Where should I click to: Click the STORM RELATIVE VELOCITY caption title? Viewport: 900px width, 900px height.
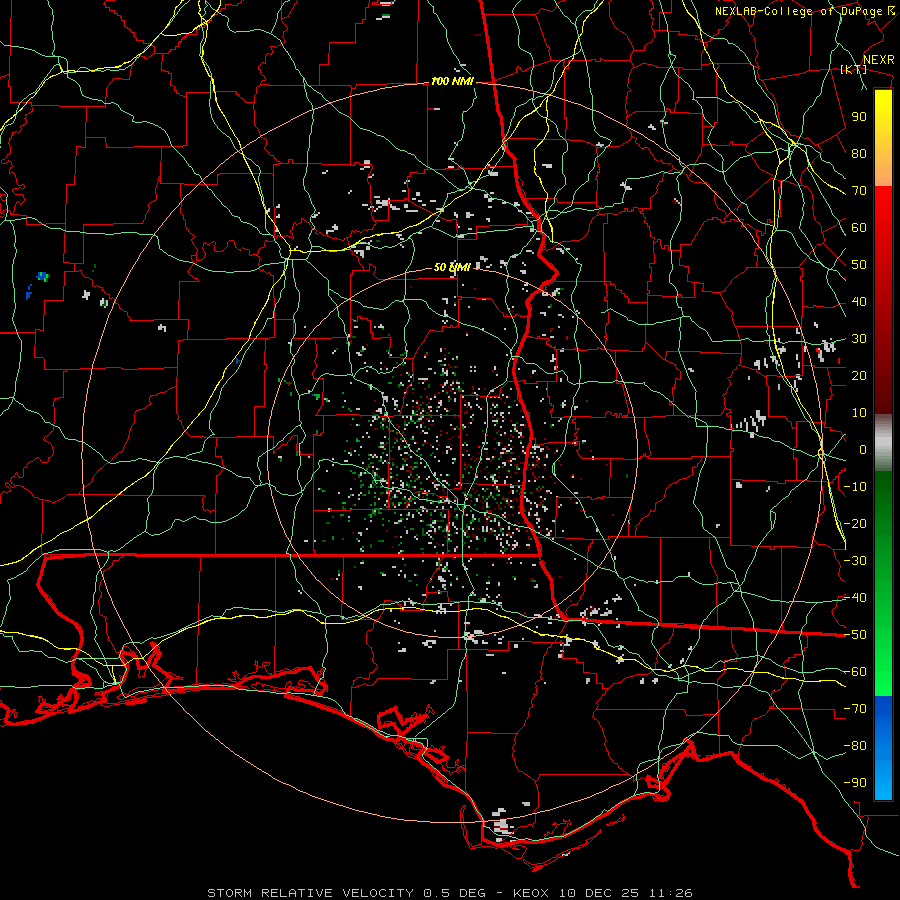tap(310, 893)
